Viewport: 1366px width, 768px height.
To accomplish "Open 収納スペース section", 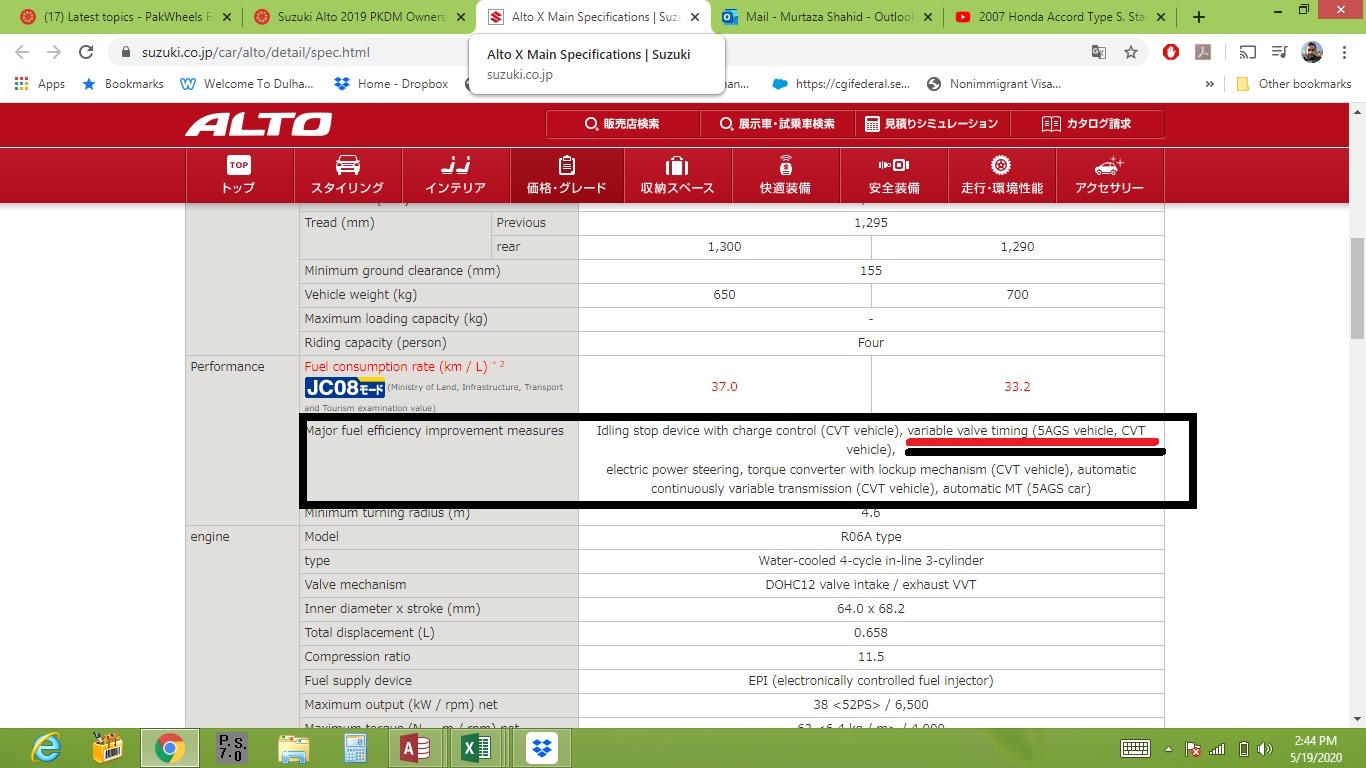I will pyautogui.click(x=677, y=175).
